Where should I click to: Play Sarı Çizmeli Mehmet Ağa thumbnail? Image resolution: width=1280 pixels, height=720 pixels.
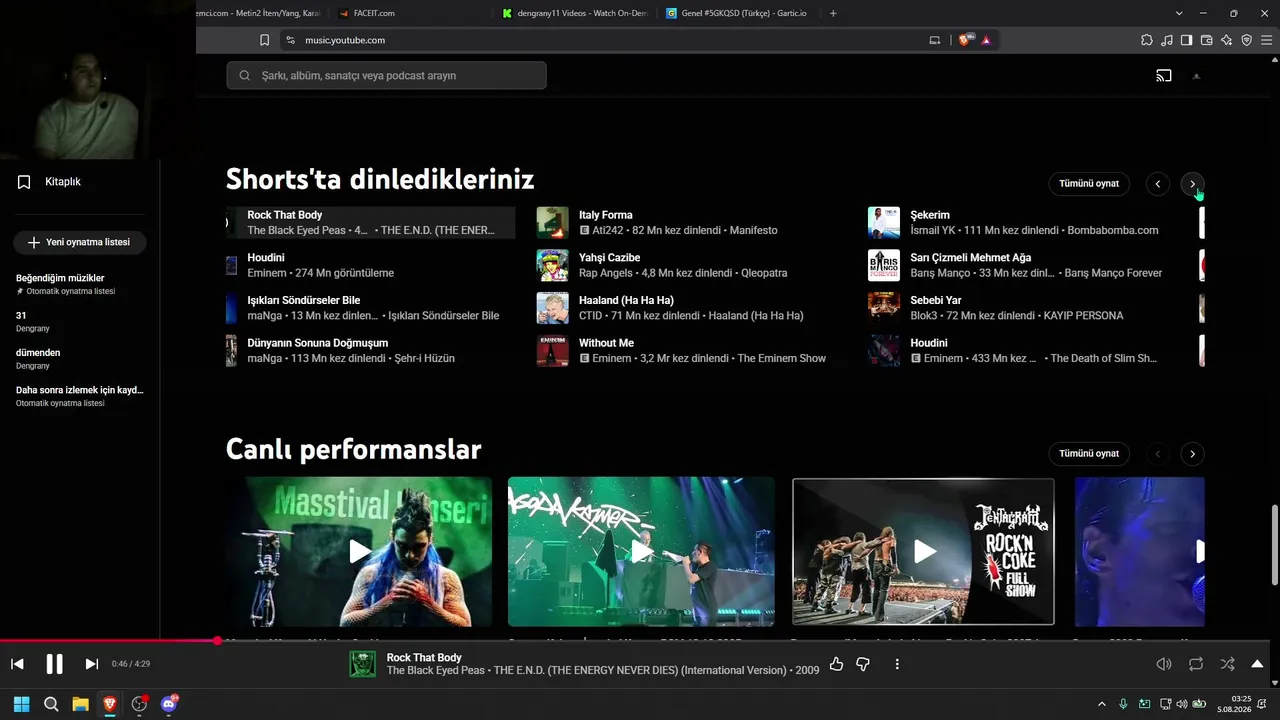click(x=884, y=265)
